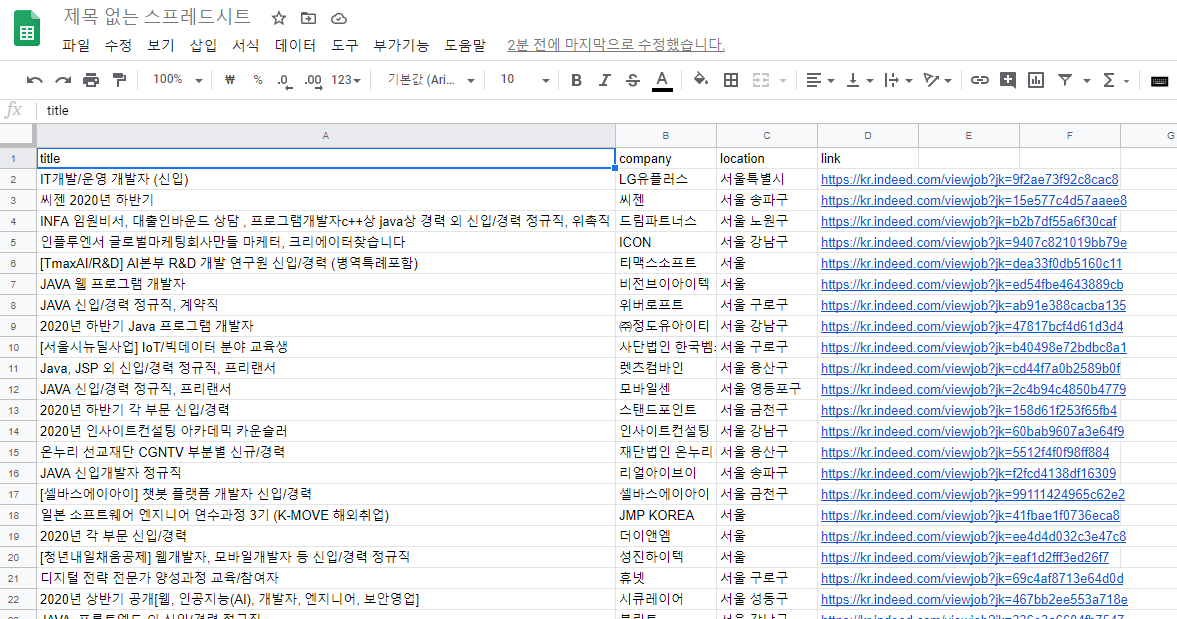Open the 부가기능 menu
Screen dimensions: 1177x619
401,46
